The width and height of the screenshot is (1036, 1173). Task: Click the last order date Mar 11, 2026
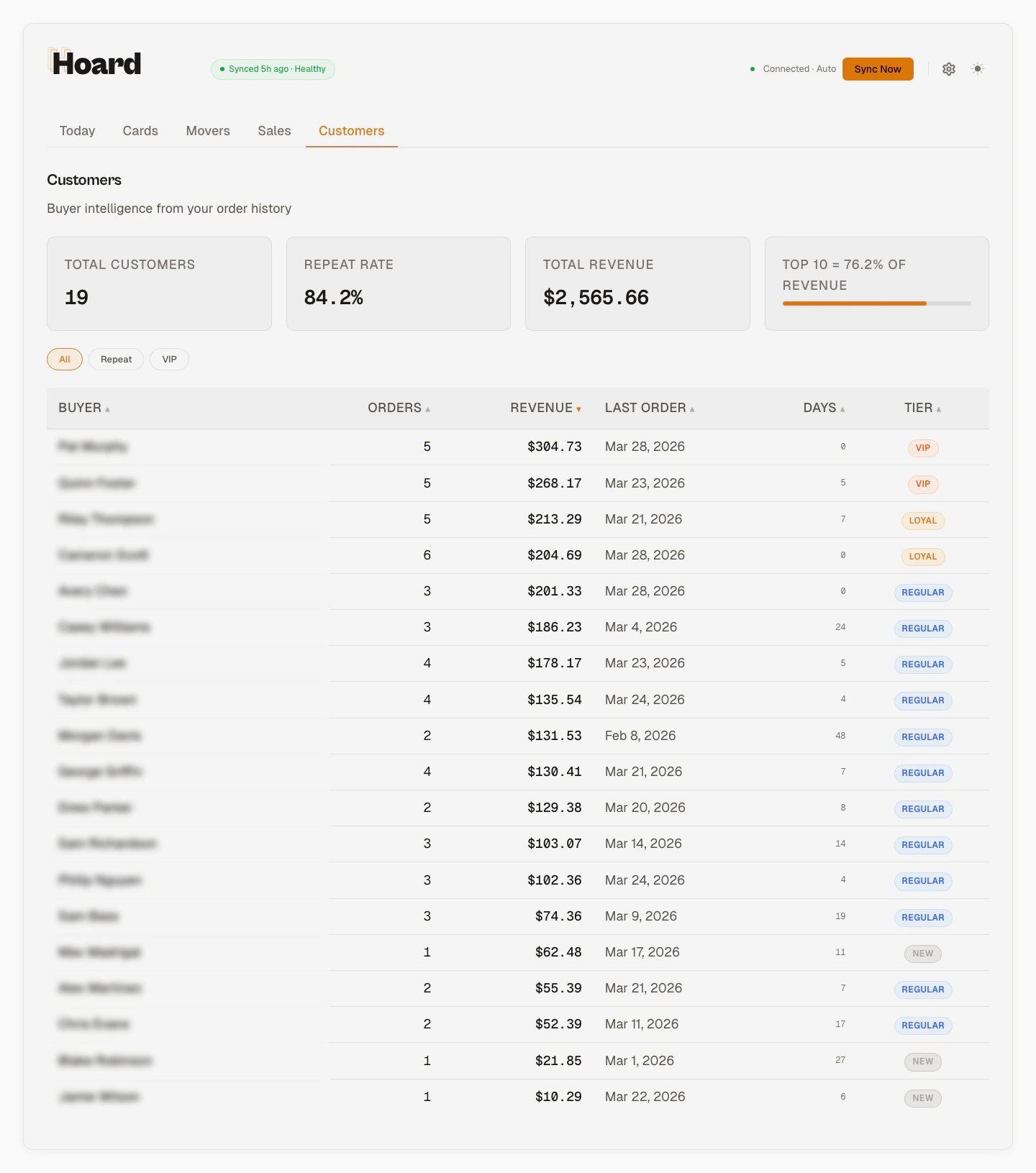pyautogui.click(x=642, y=1024)
